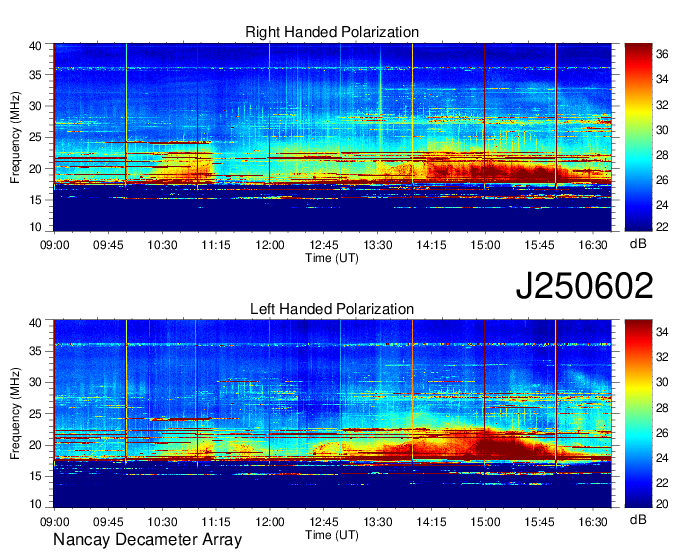The height and width of the screenshot is (552, 680).
Task: Click the 09:00 tick on lower time axis
Action: [x=55, y=522]
